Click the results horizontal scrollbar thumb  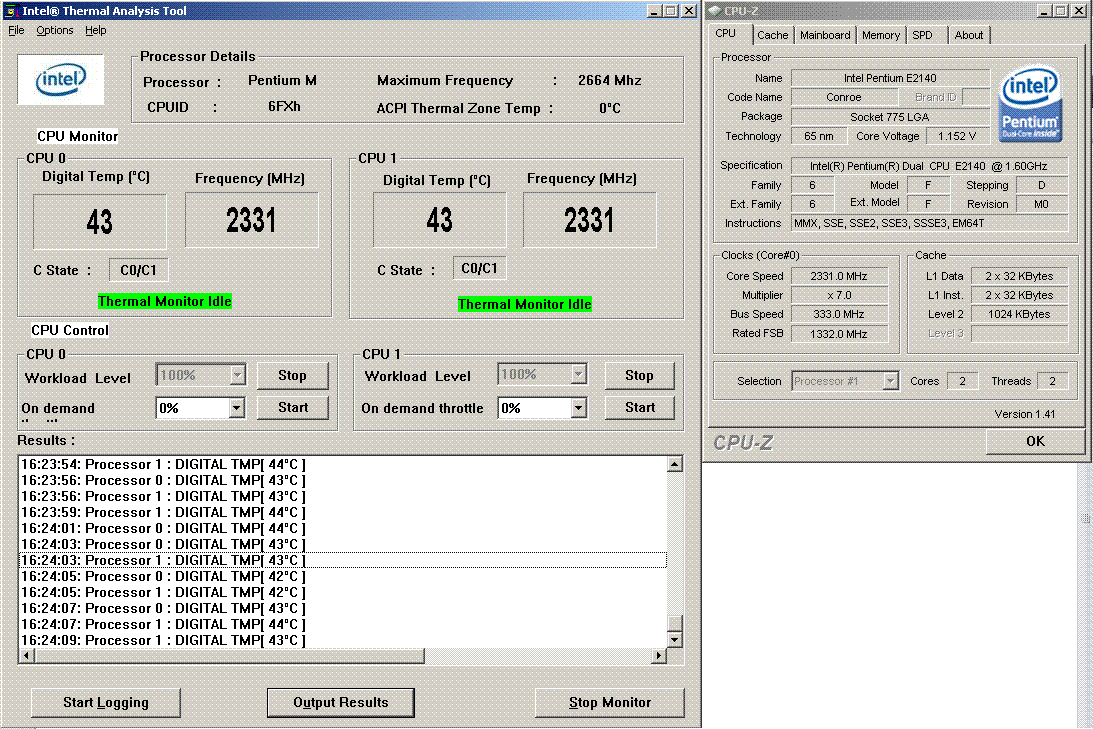point(229,655)
